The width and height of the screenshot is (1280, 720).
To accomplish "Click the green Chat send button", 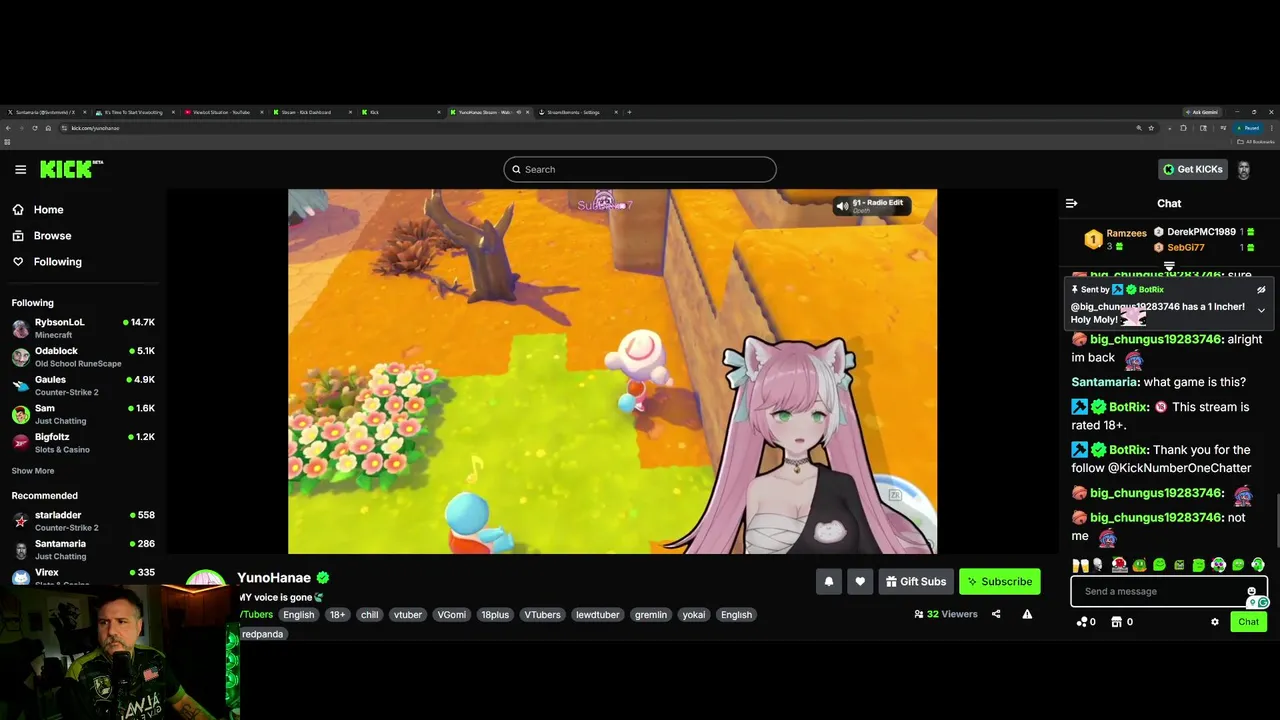I will [x=1248, y=622].
